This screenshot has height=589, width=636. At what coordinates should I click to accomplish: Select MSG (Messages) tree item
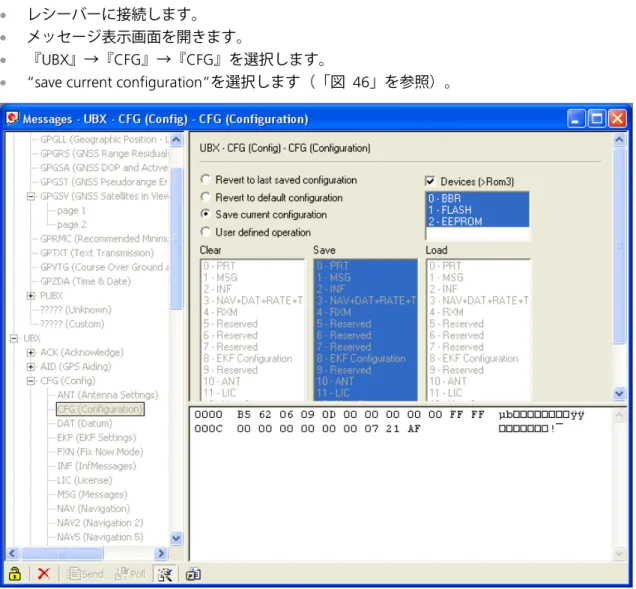[92, 494]
